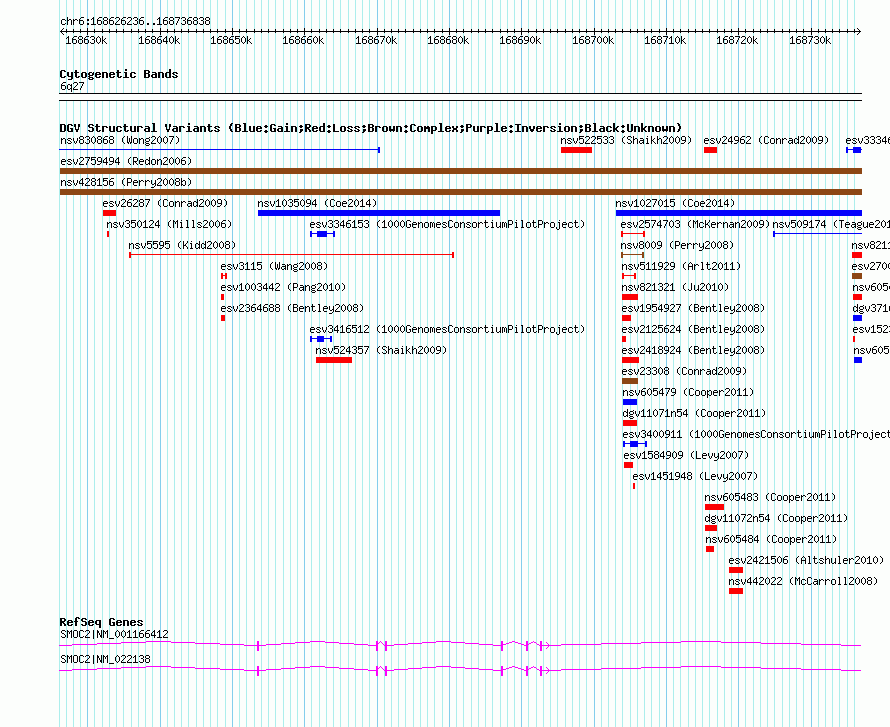Open dgv11072n54 (Cooper2011) variant

point(776,518)
